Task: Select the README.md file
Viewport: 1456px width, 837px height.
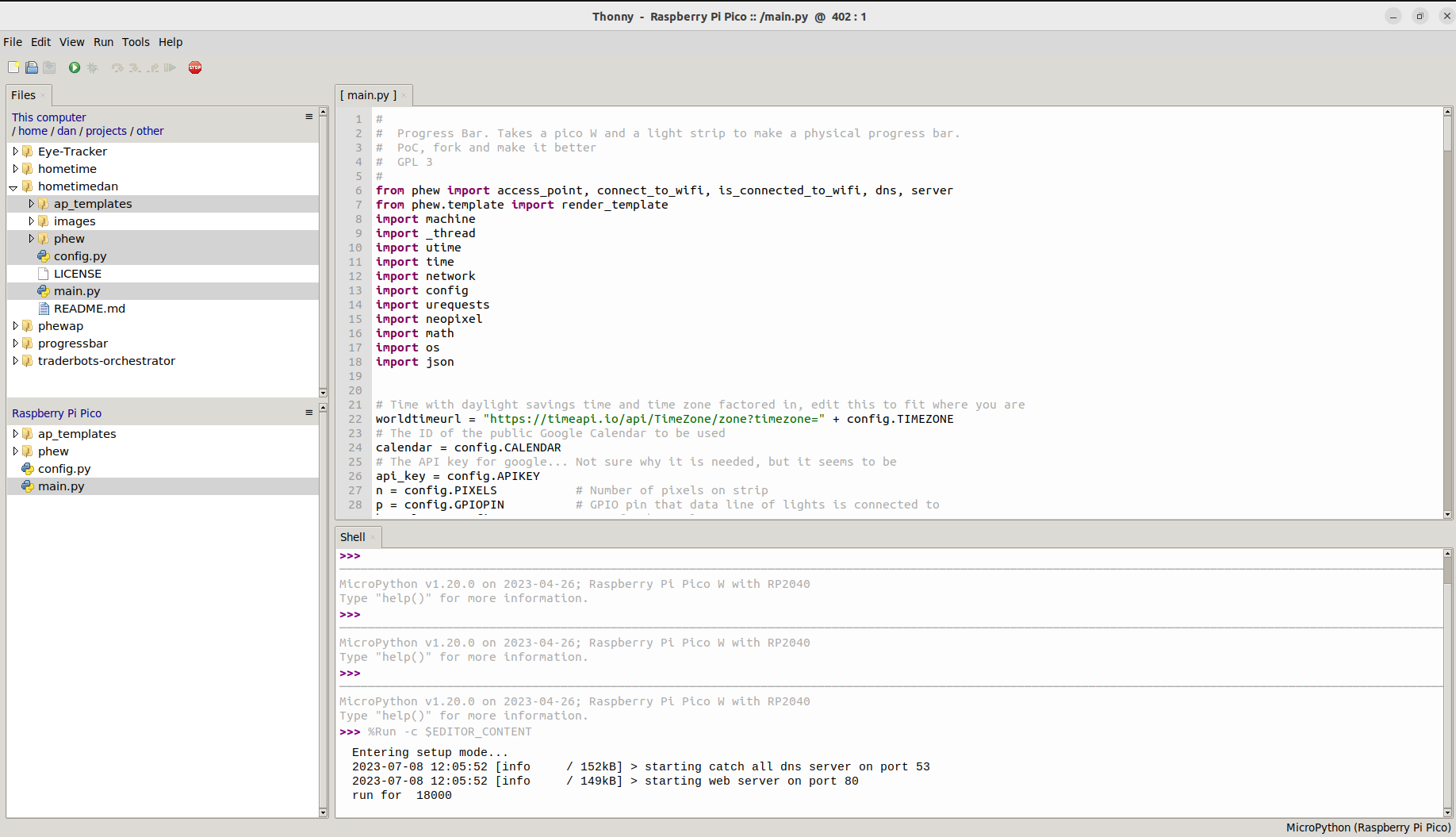Action: [x=90, y=308]
